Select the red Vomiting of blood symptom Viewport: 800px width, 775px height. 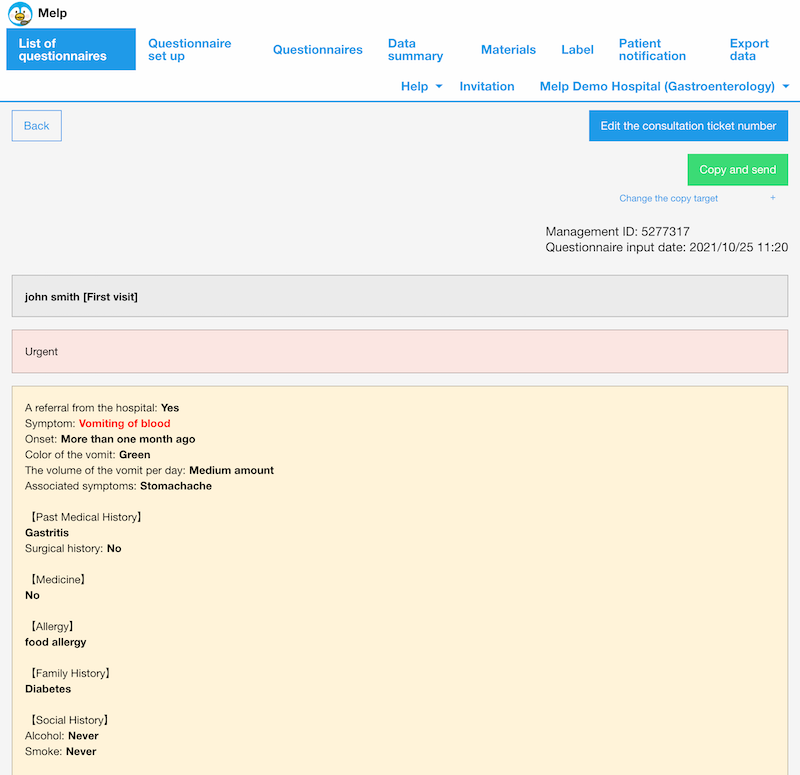(124, 423)
